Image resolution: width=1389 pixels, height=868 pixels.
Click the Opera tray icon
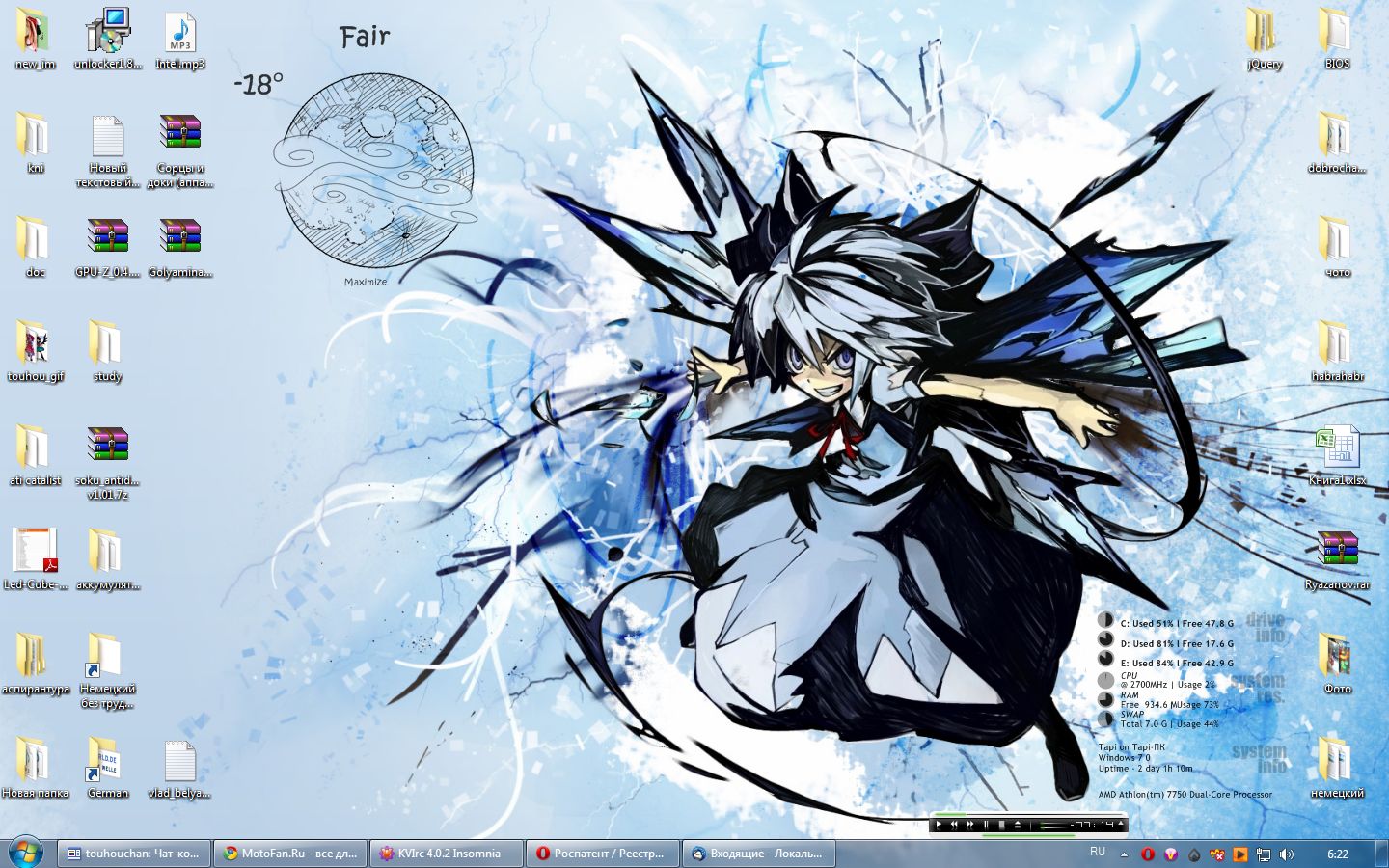click(x=1148, y=854)
